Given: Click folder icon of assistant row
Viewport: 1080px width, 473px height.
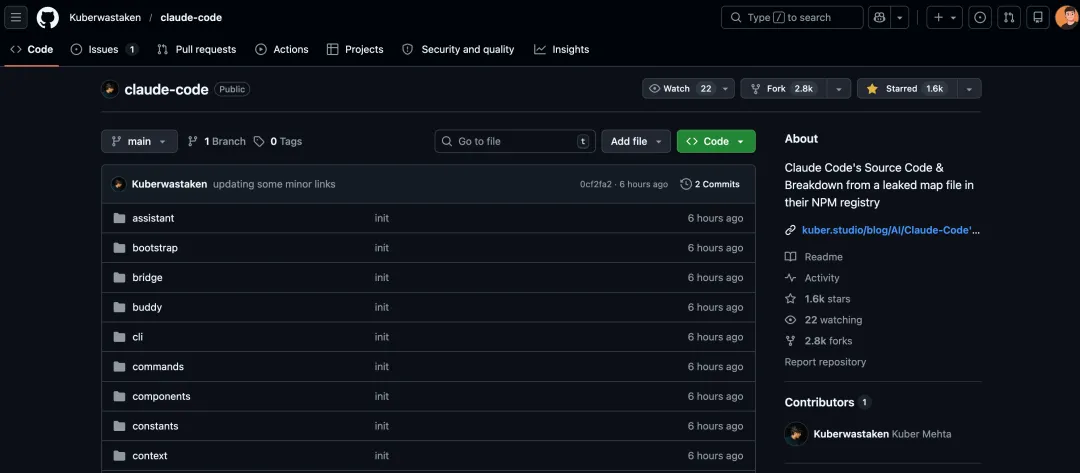Looking at the screenshot, I should tap(119, 218).
